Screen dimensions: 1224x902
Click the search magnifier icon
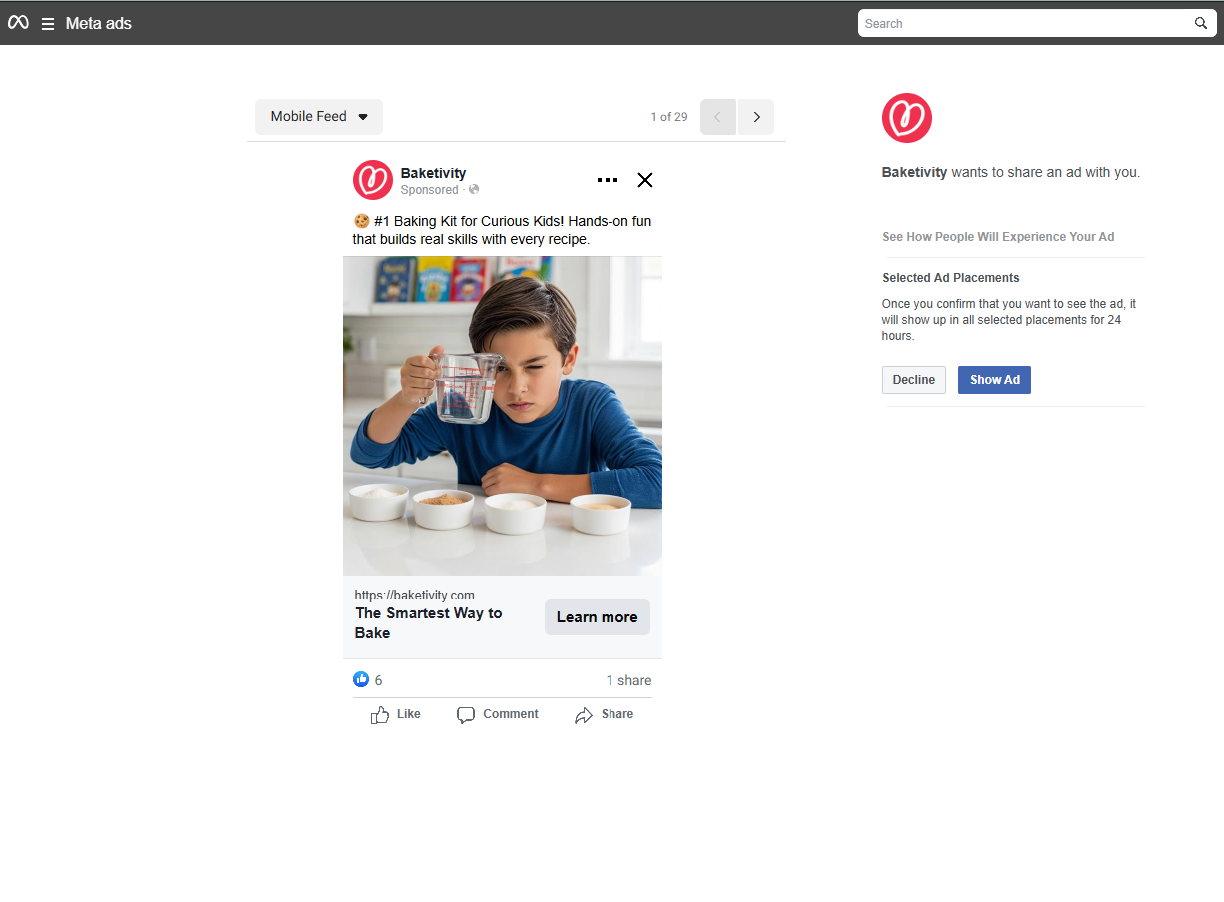(x=1201, y=23)
